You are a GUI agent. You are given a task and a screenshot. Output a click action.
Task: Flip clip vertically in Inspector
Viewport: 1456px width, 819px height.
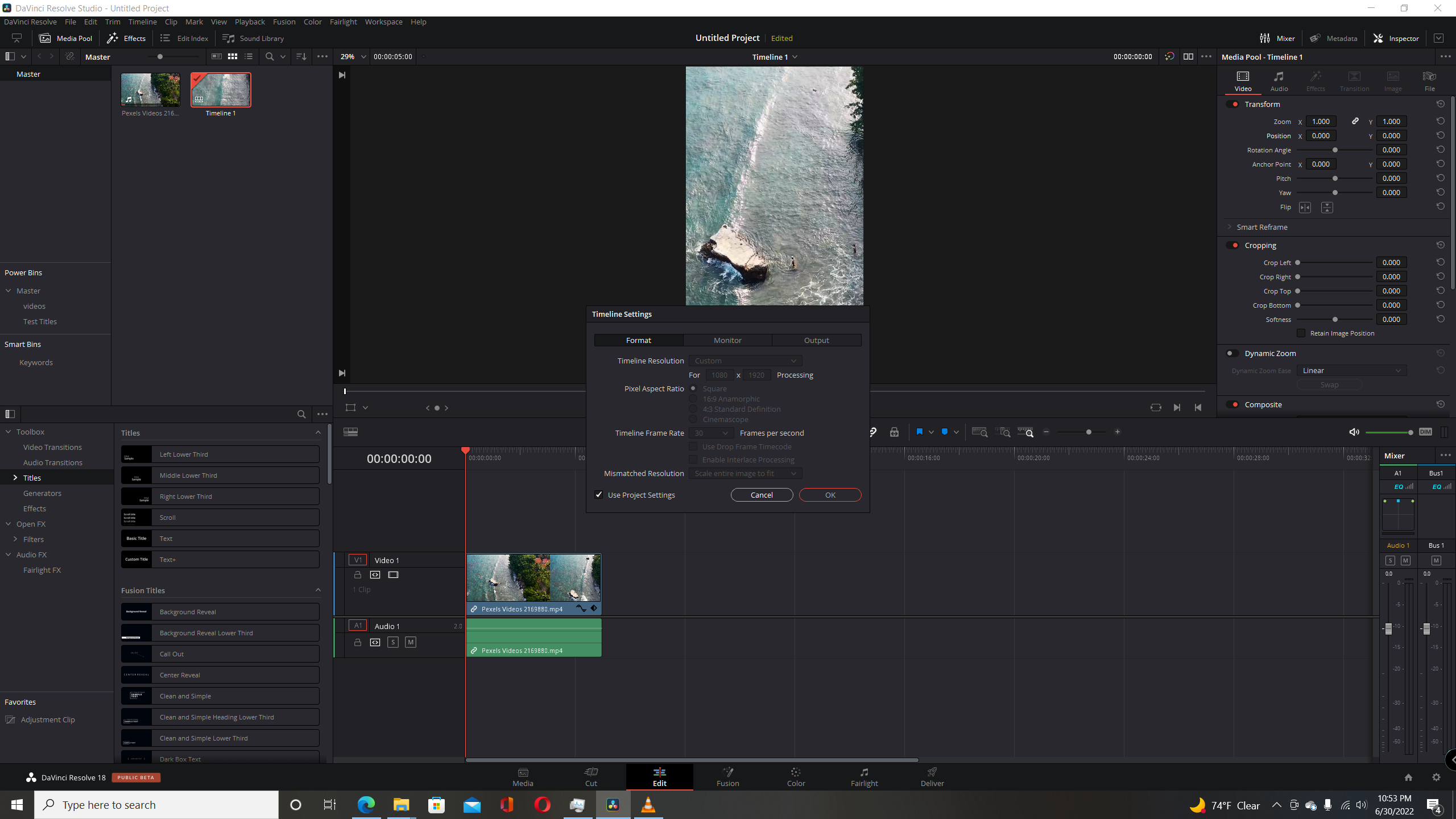pos(1327,208)
